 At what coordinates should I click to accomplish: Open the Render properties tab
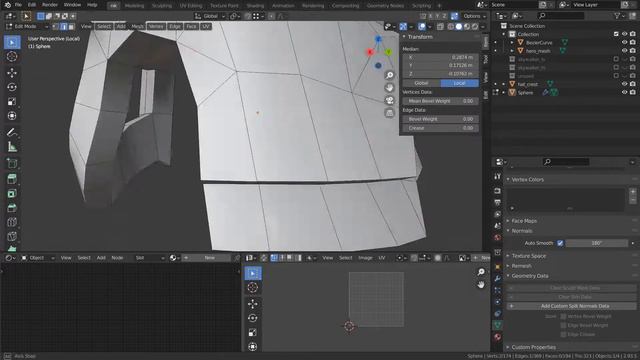(x=497, y=191)
